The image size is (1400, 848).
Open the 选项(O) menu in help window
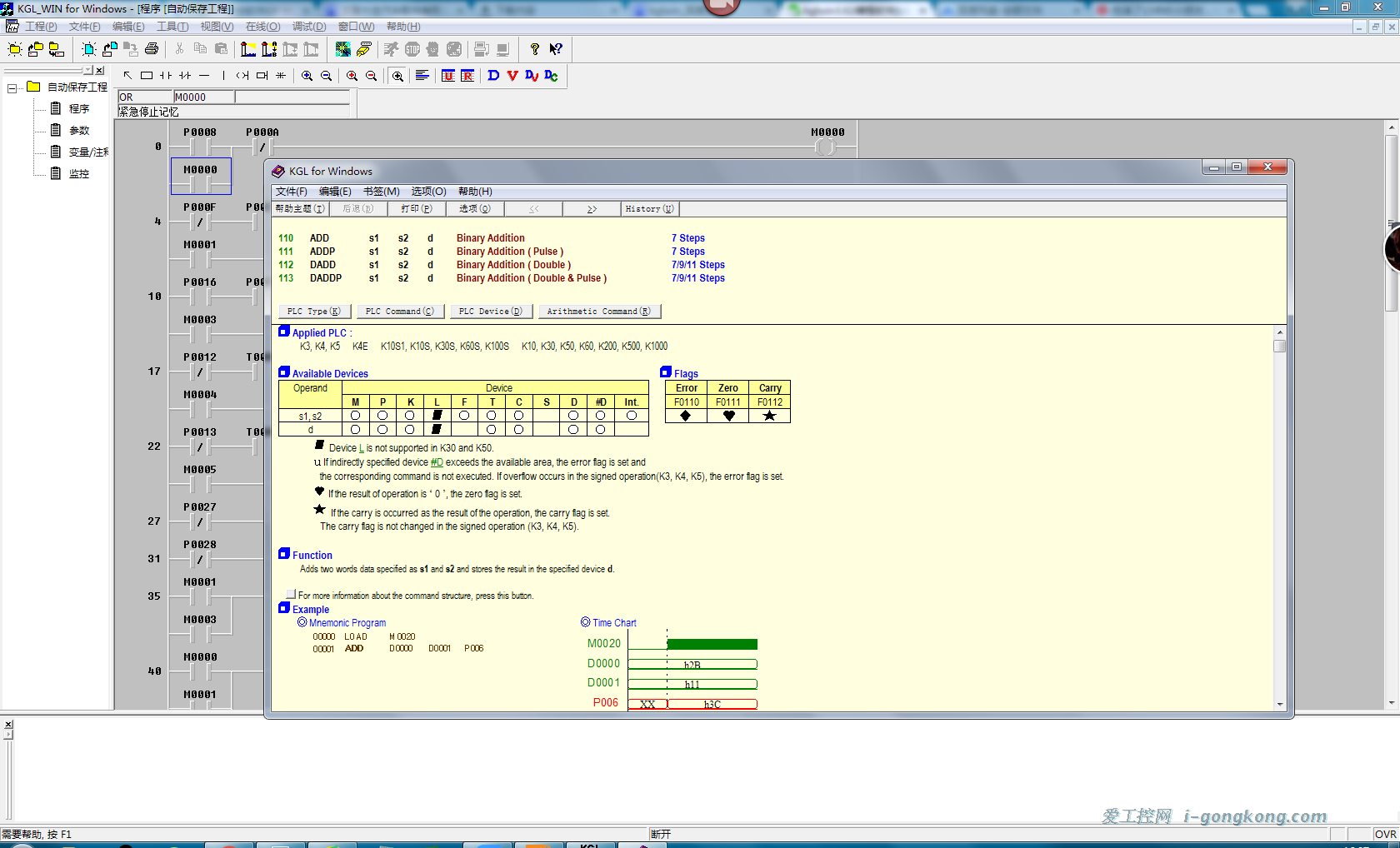click(428, 192)
